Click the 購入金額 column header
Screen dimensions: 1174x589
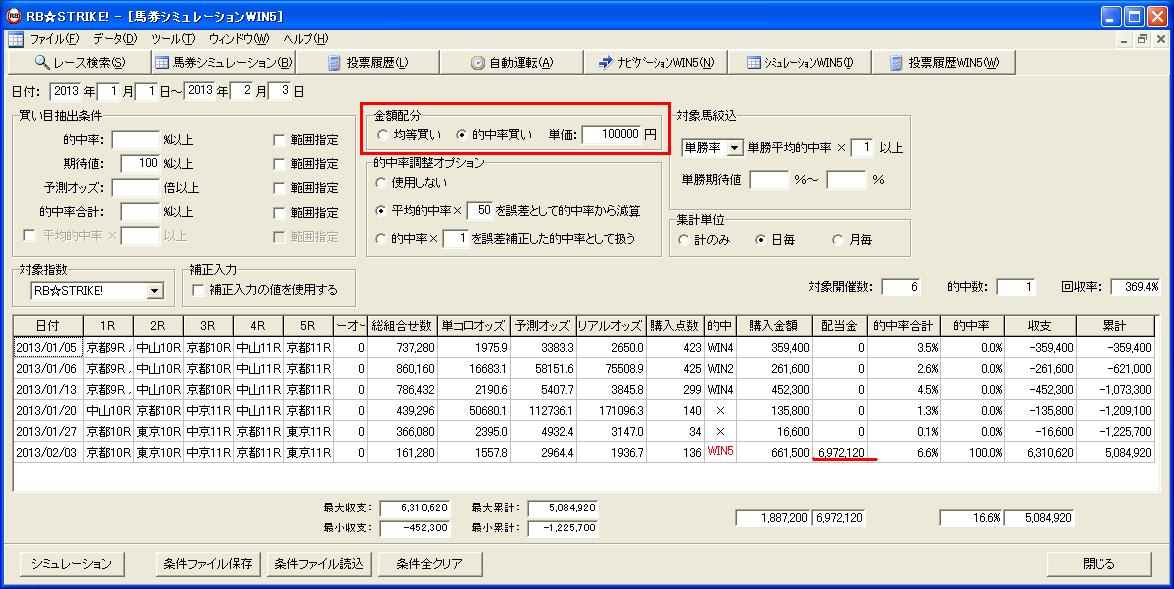(x=774, y=326)
